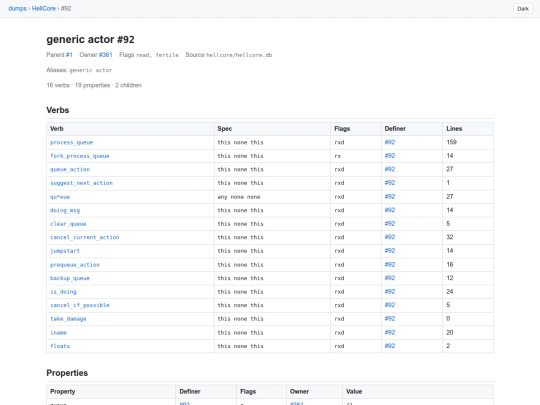Open the doing_msg verb

65,210
